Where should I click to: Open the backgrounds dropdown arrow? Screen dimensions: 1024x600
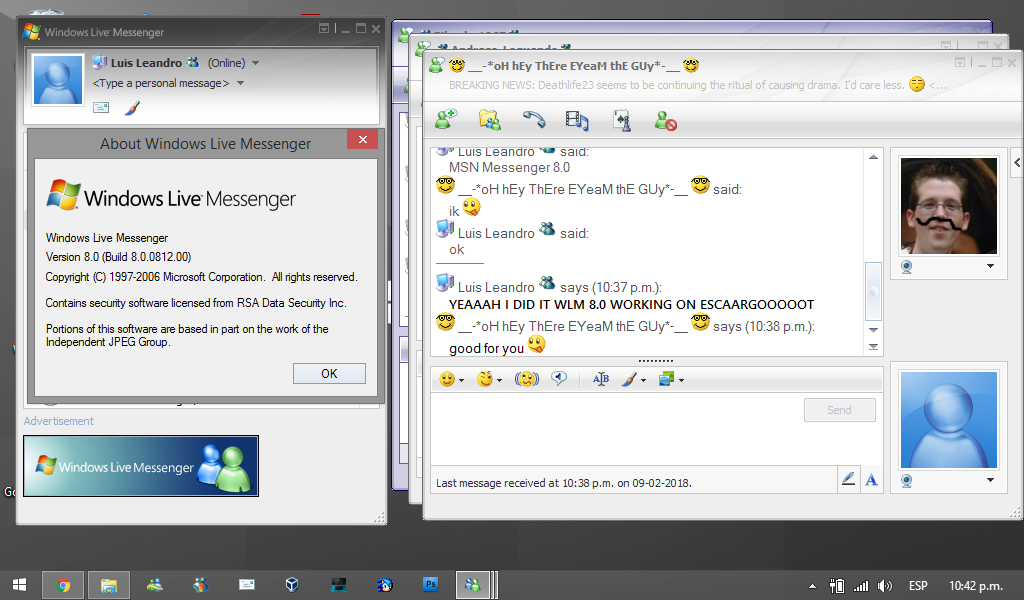[681, 381]
